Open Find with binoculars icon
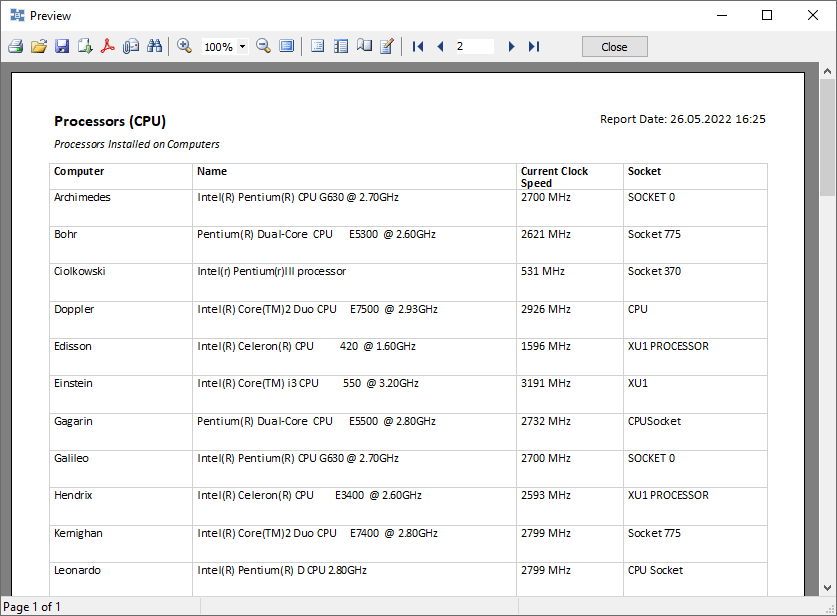Screen dimensions: 837x616 click(x=154, y=46)
